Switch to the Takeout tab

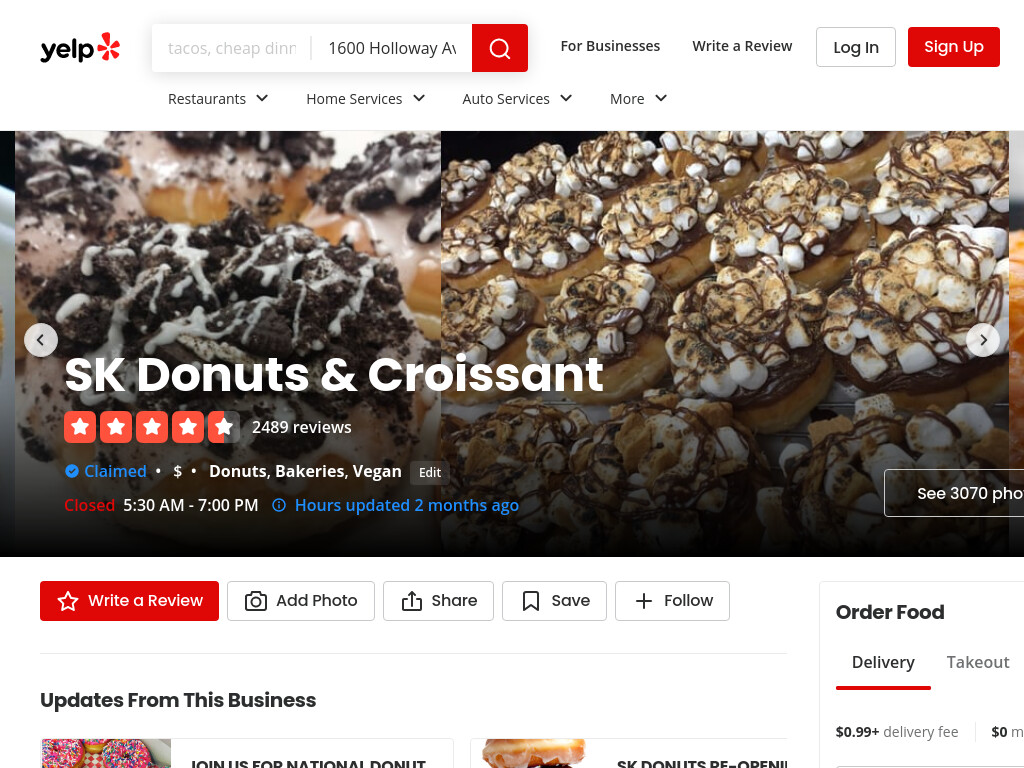point(978,662)
